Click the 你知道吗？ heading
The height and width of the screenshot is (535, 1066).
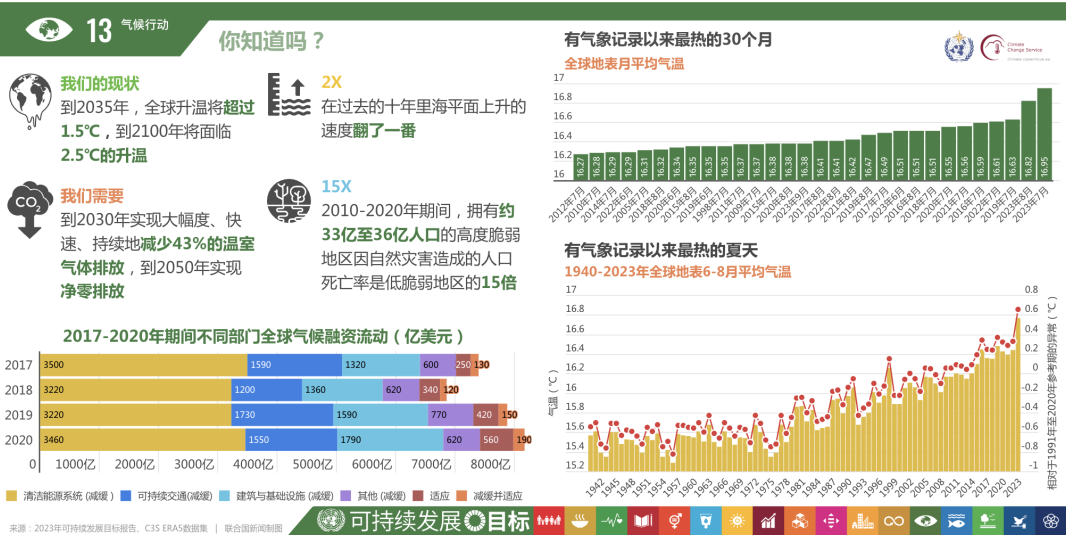tap(272, 41)
